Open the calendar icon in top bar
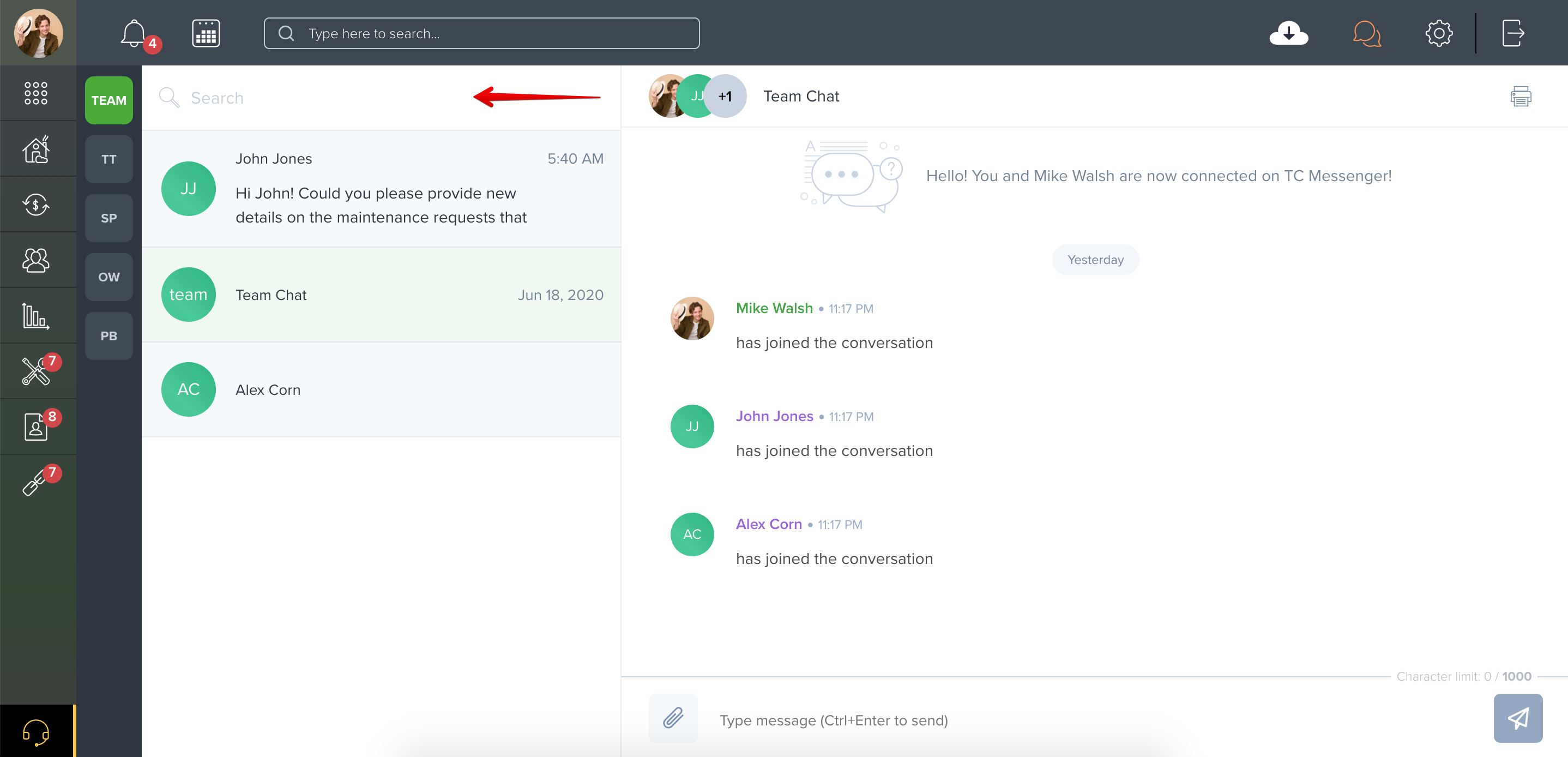Screen dimensions: 1568x757 206,33
